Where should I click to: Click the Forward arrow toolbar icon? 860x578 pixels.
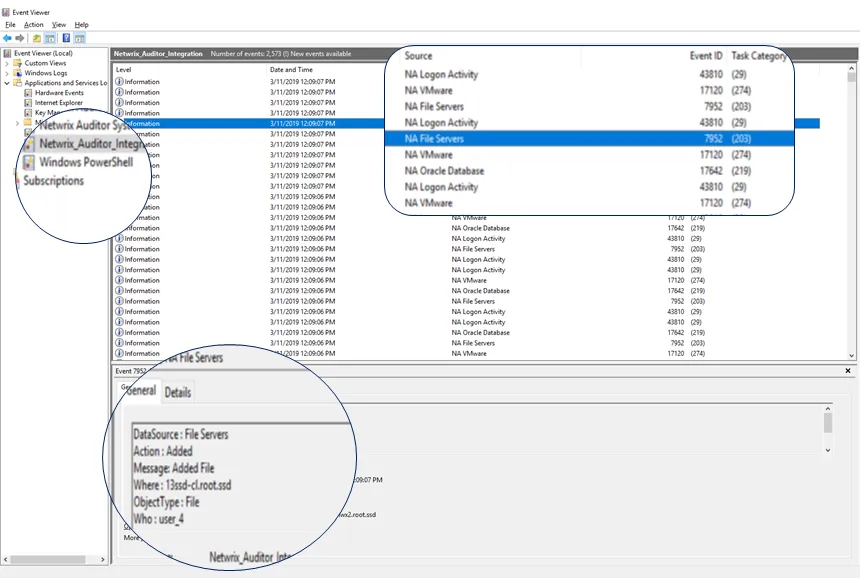20,38
